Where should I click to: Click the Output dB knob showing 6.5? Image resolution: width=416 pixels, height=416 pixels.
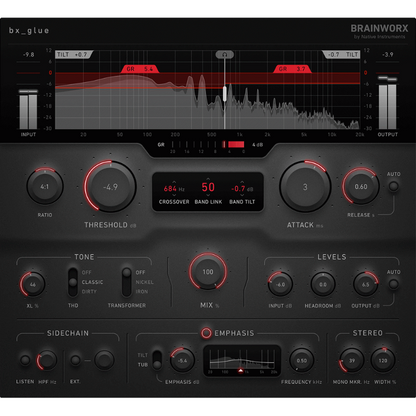click(x=366, y=284)
